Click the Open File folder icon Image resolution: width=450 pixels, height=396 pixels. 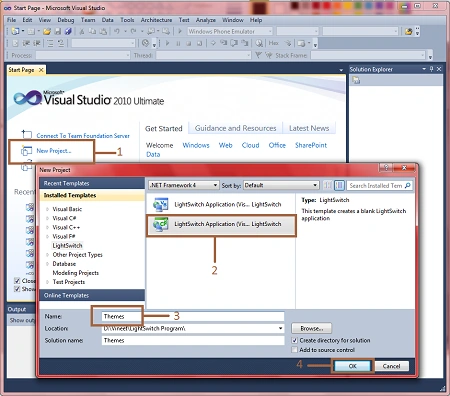(x=47, y=31)
